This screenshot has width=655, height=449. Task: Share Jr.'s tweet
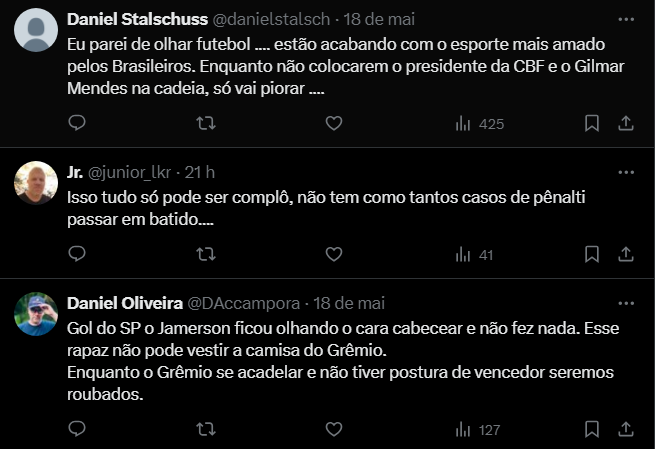626,254
